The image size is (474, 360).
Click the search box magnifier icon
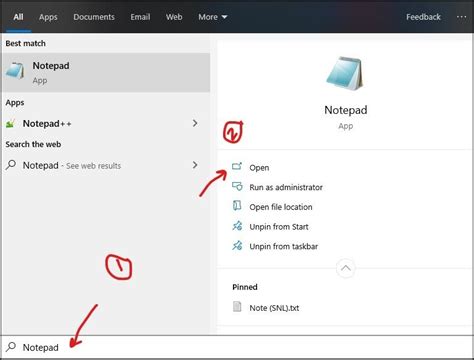[11, 347]
